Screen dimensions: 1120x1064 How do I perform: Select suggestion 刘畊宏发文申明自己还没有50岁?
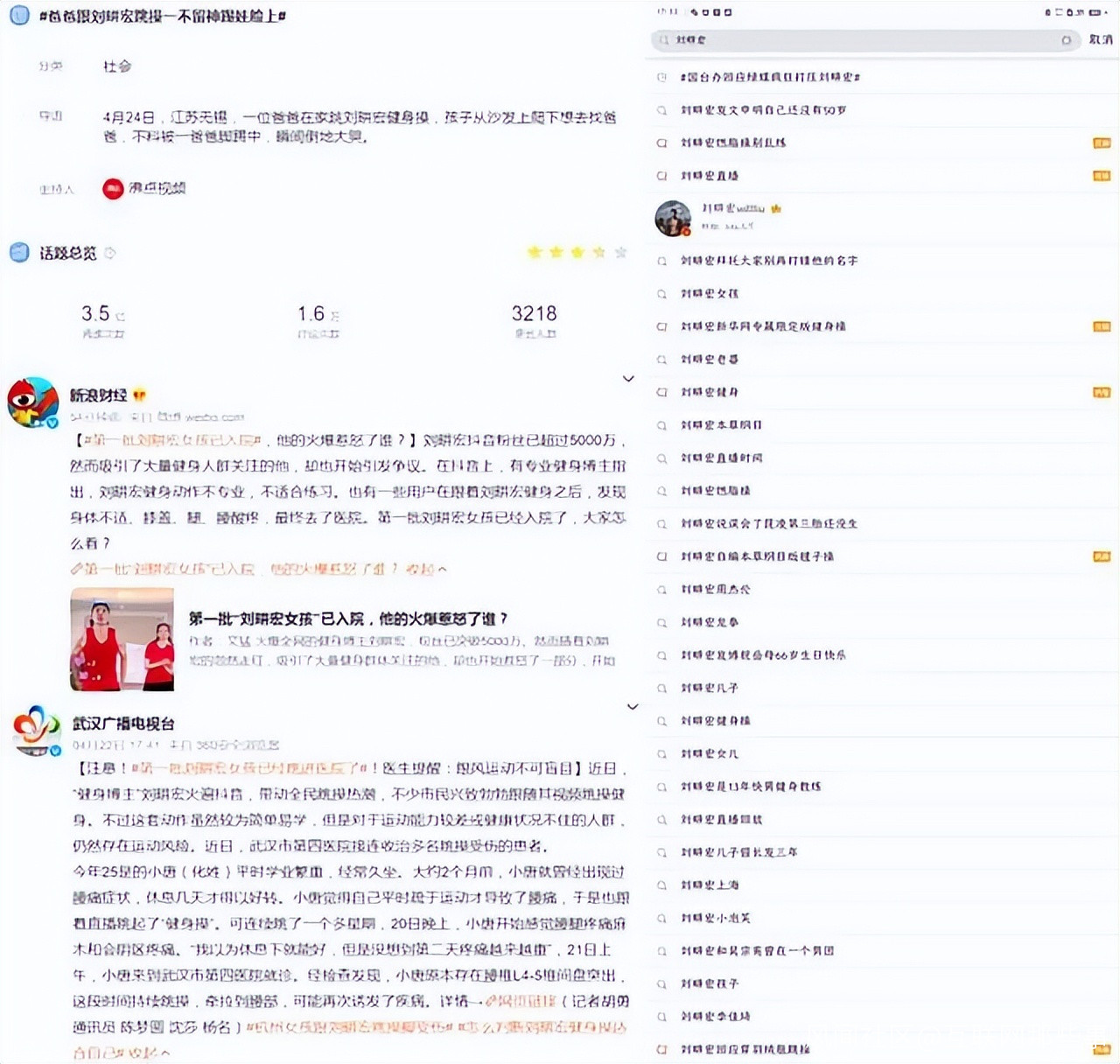(763, 110)
